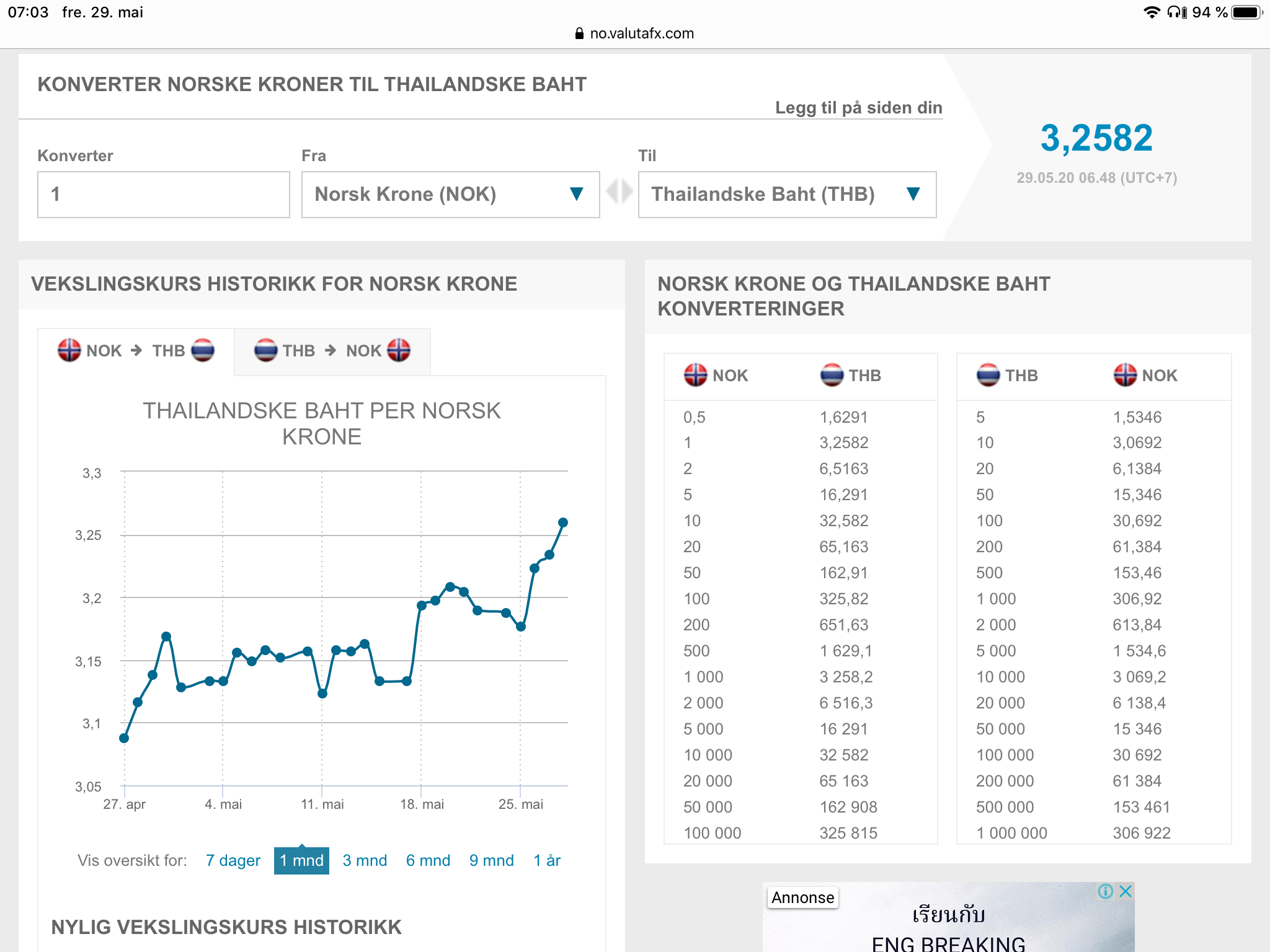Image resolution: width=1270 pixels, height=952 pixels.
Task: Click the Konverter amount input field
Action: (164, 195)
